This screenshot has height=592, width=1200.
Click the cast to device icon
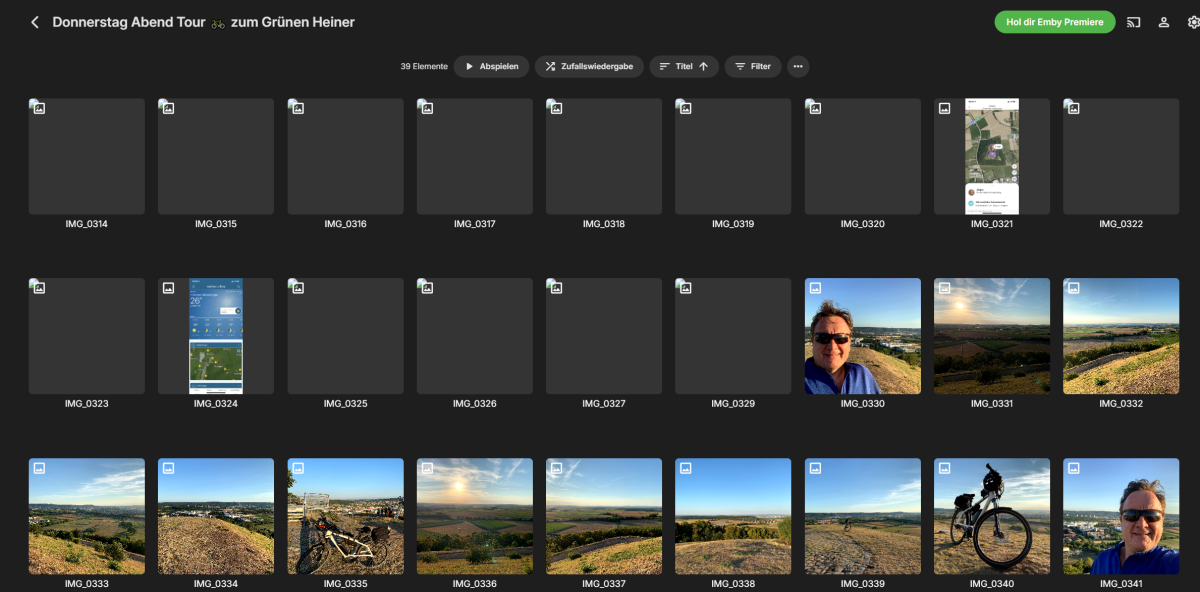(x=1133, y=22)
